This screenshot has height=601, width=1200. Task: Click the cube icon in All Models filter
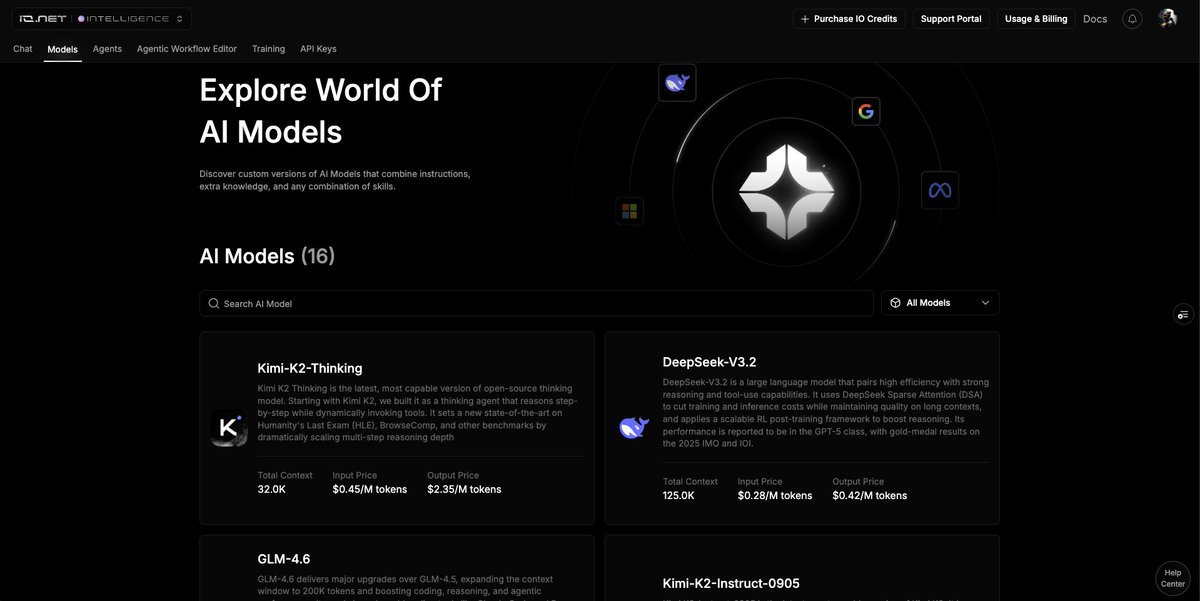point(895,303)
